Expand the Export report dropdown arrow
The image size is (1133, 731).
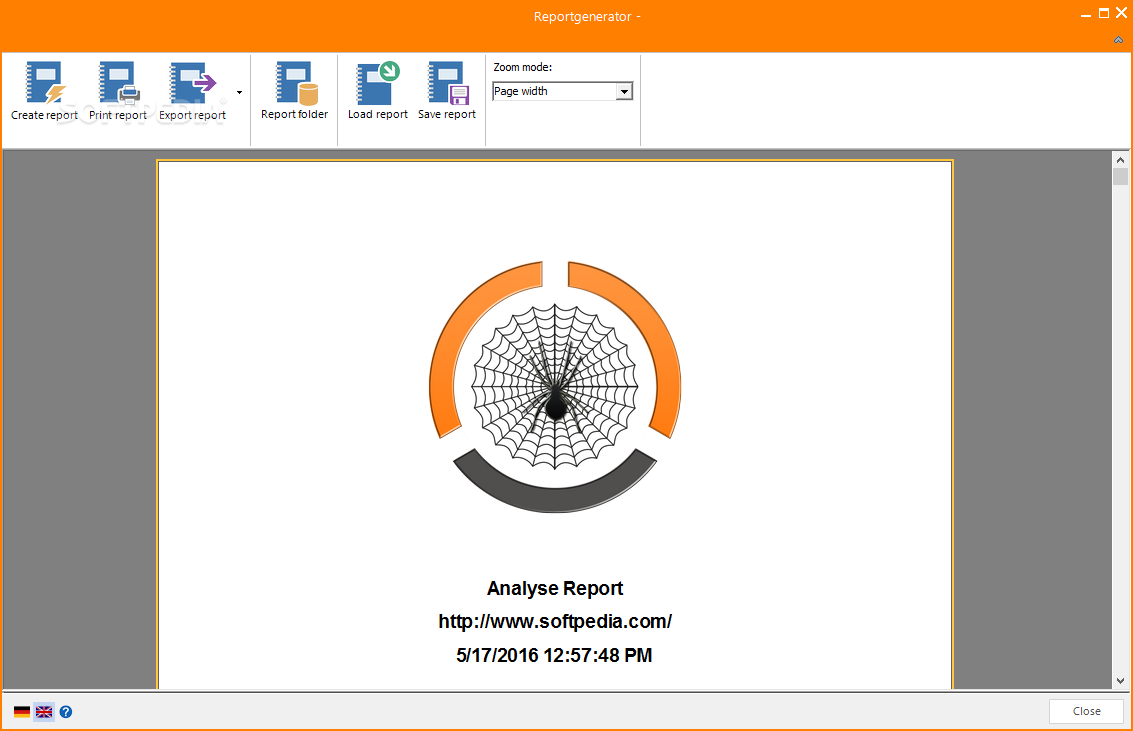coord(239,92)
